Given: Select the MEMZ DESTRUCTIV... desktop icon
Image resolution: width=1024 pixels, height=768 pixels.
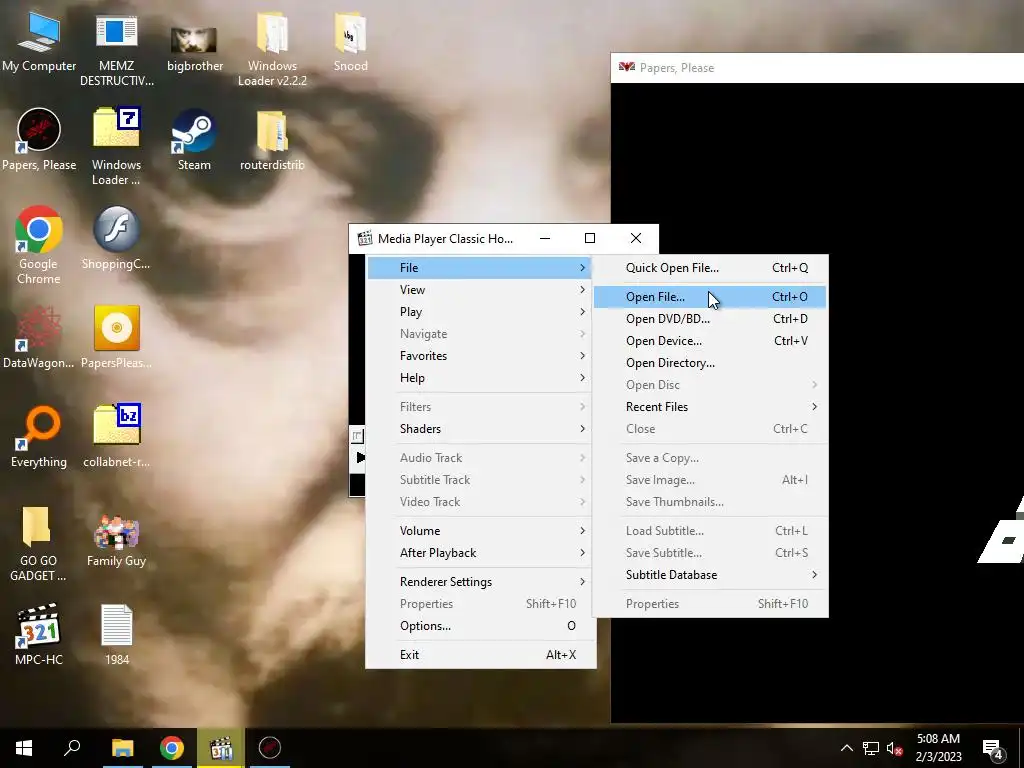Looking at the screenshot, I should coord(116,50).
